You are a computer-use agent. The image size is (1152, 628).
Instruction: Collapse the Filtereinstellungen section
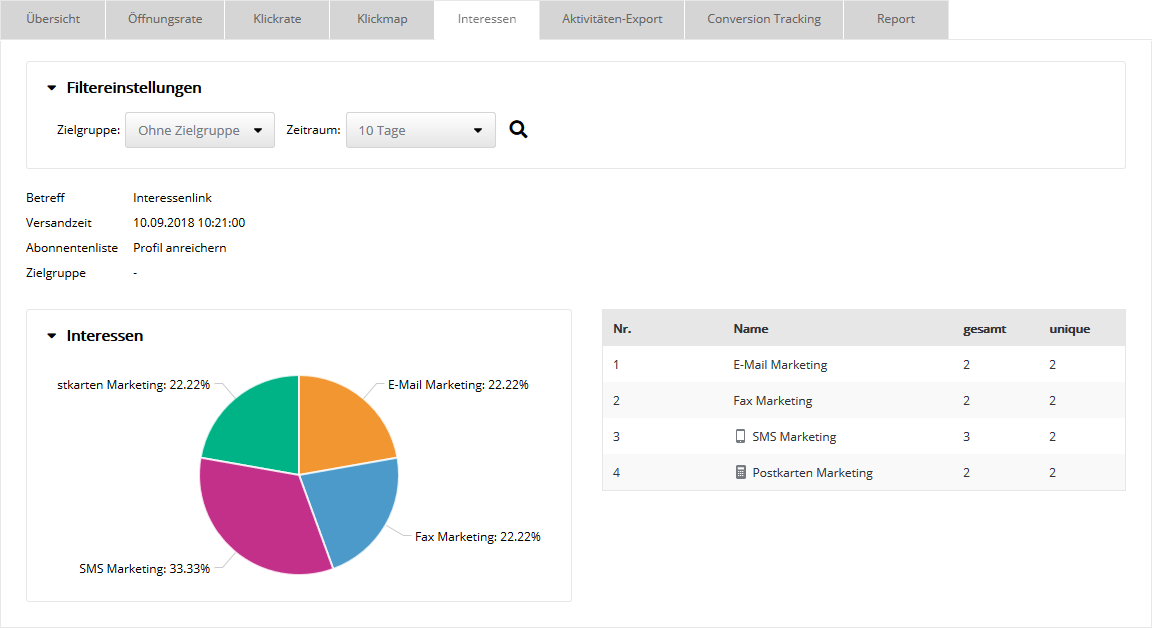click(52, 88)
